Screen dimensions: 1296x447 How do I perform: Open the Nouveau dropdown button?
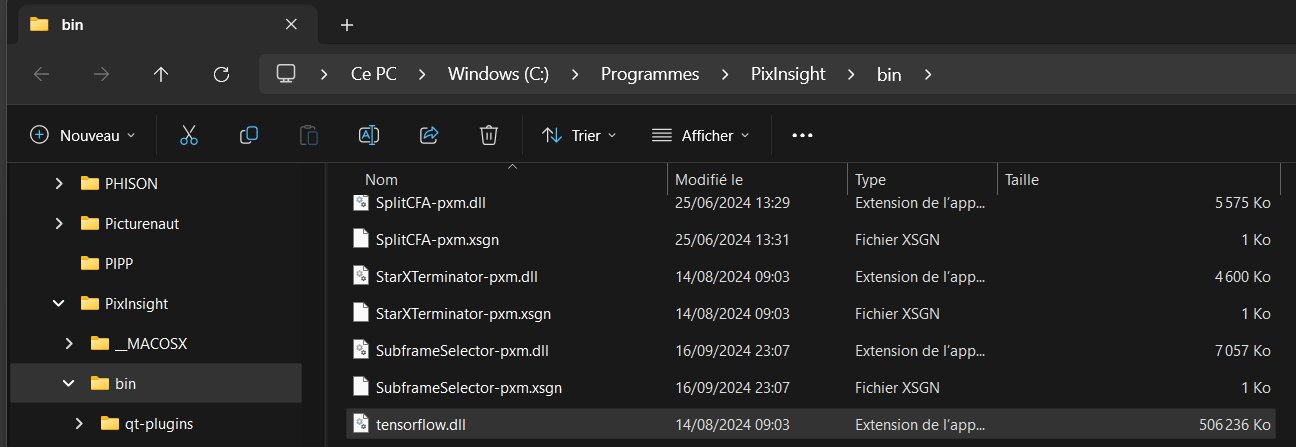pos(83,135)
